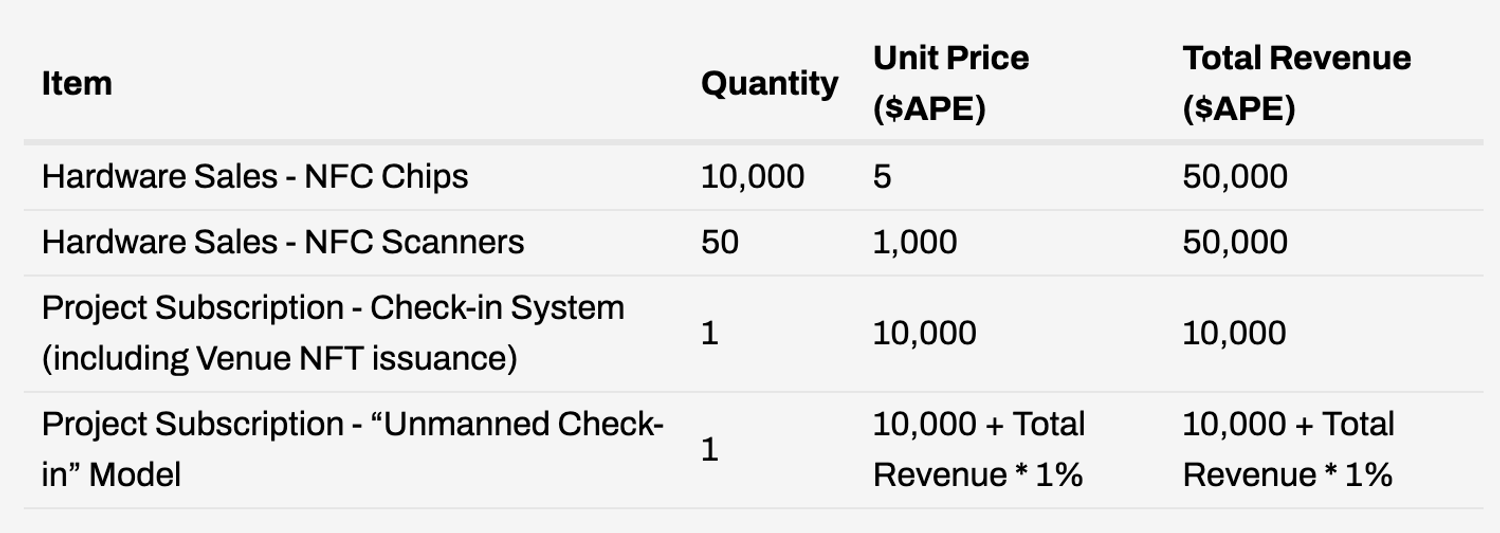Click the quantity 1 in Unmanned Check-in row
1500x533 pixels.
[710, 450]
